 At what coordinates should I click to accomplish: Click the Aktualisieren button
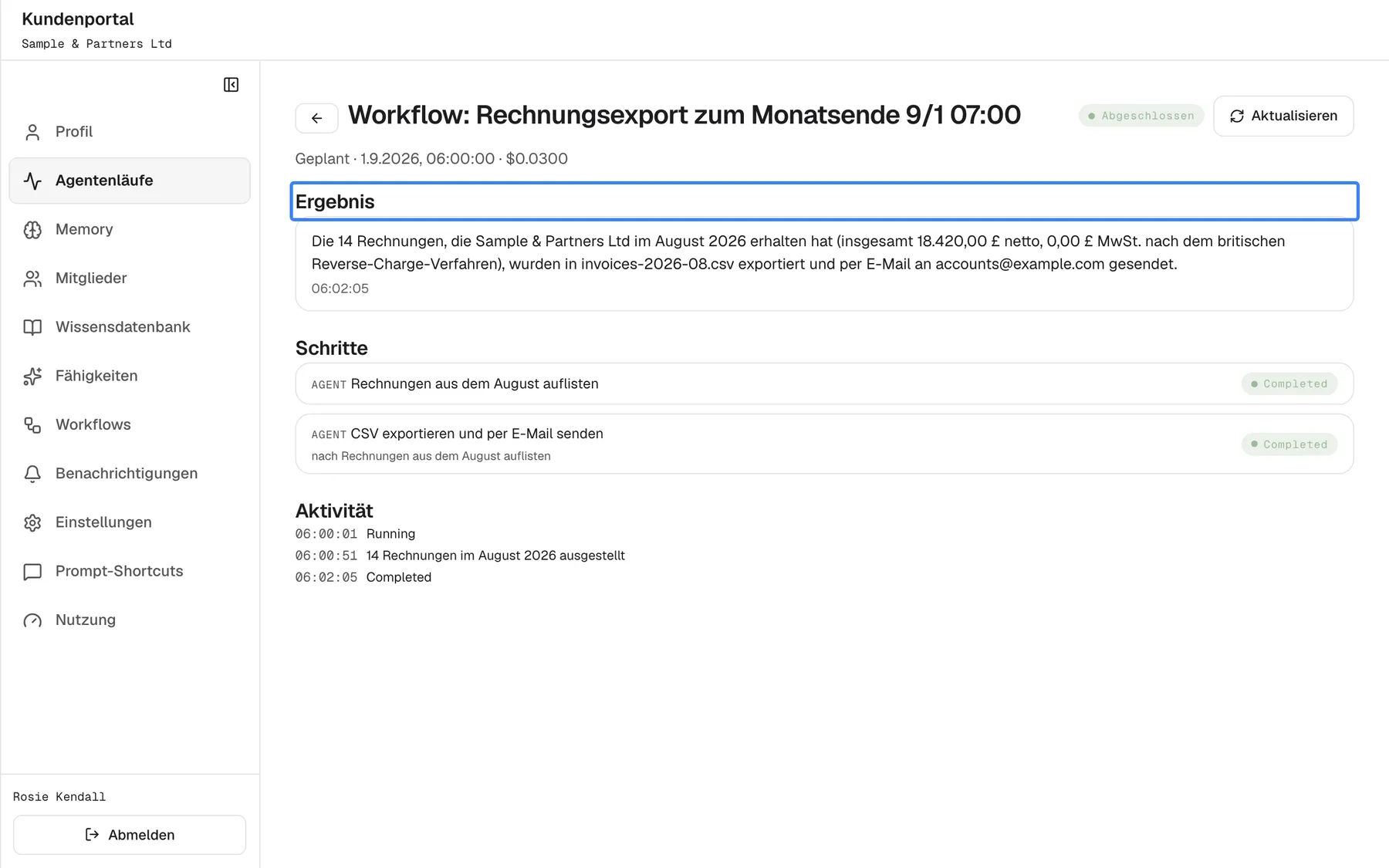point(1283,116)
